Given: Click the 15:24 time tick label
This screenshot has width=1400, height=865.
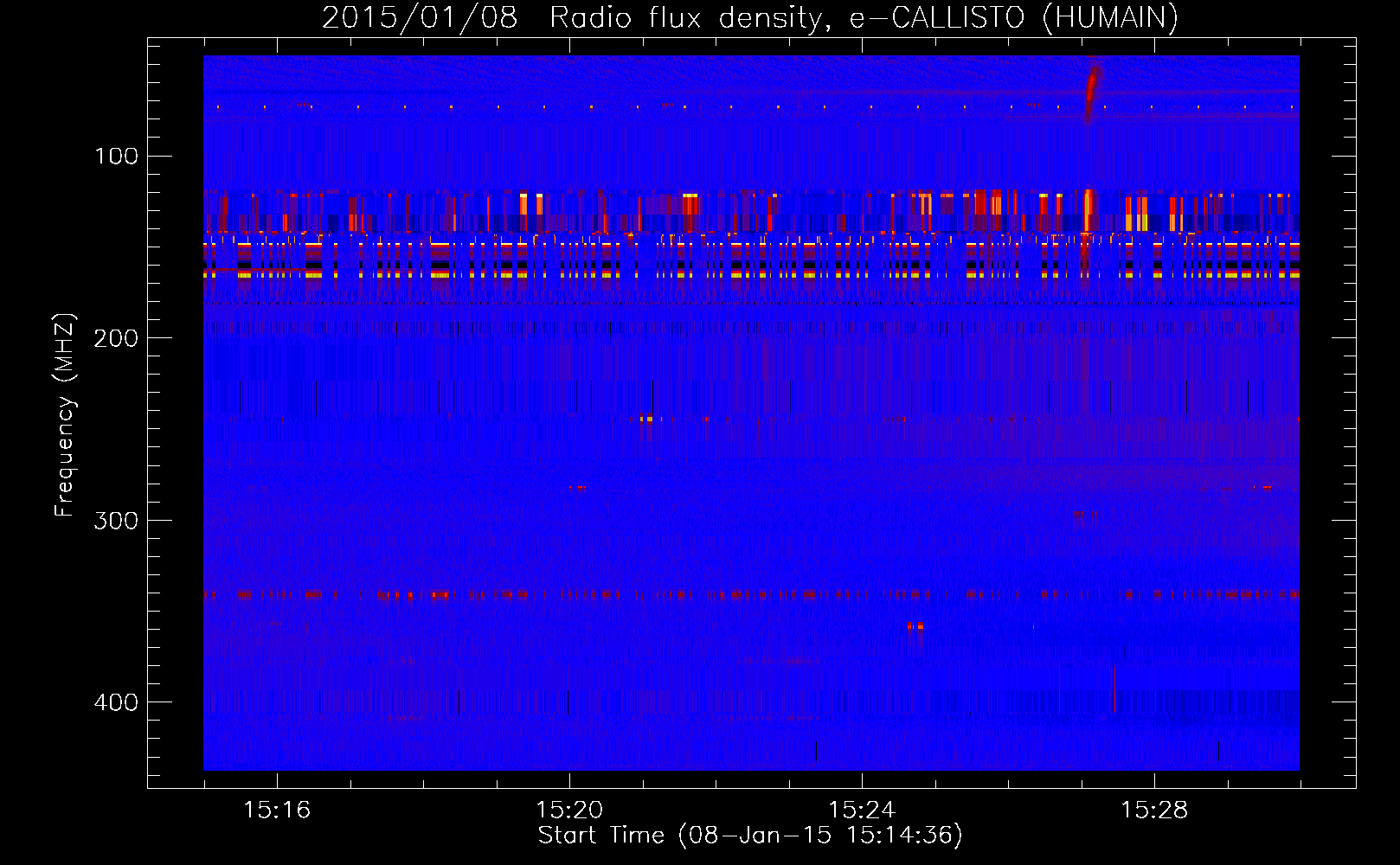Looking at the screenshot, I should point(862,810).
